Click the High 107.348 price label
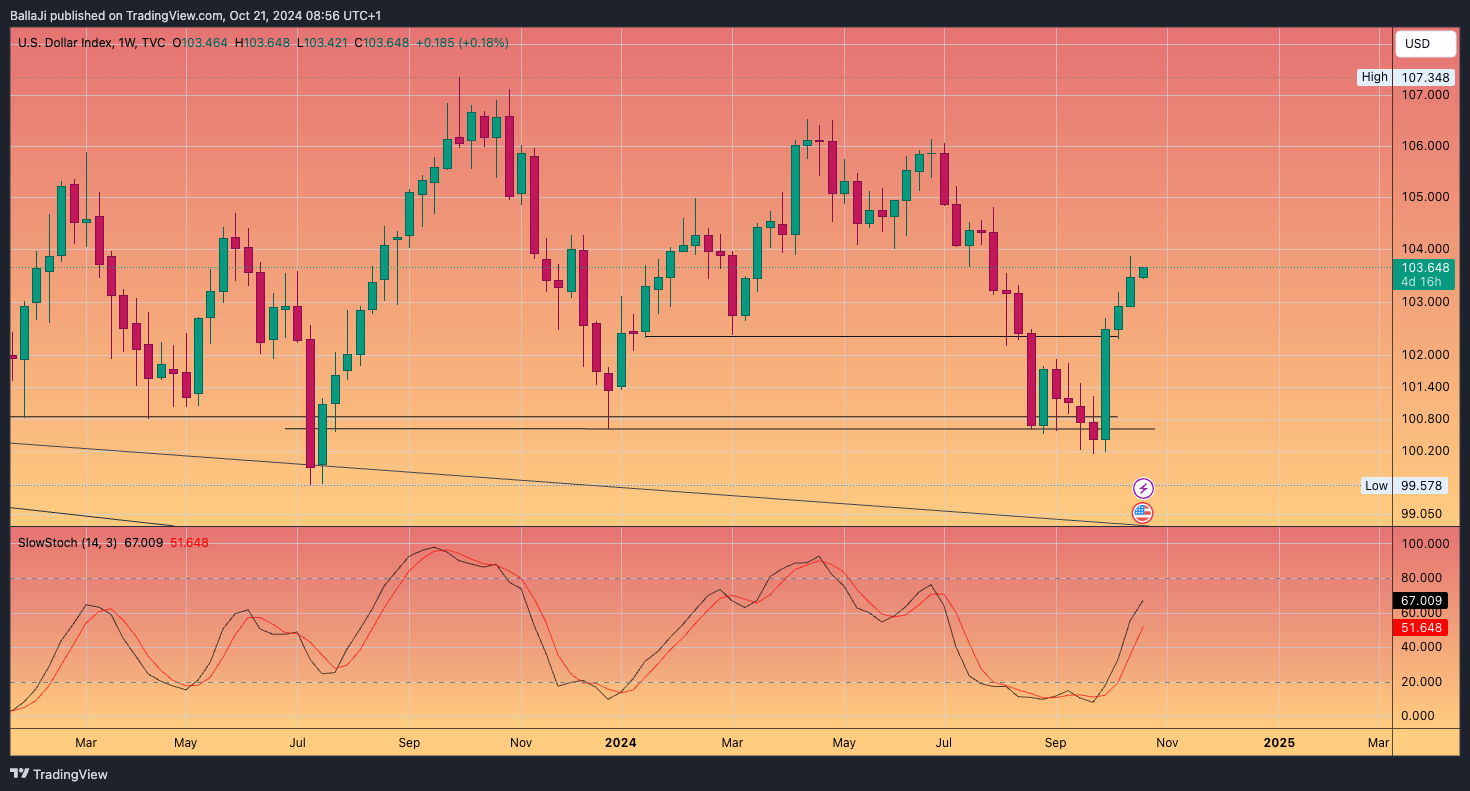Screen dimensions: 1470x791 [1405, 77]
